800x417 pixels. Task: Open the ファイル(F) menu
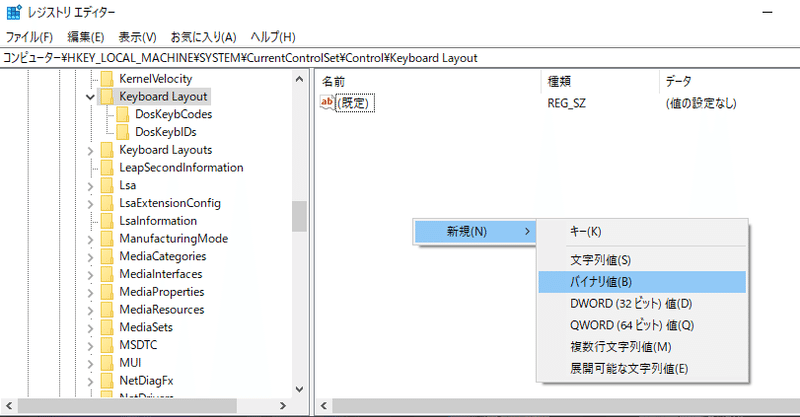tap(29, 37)
